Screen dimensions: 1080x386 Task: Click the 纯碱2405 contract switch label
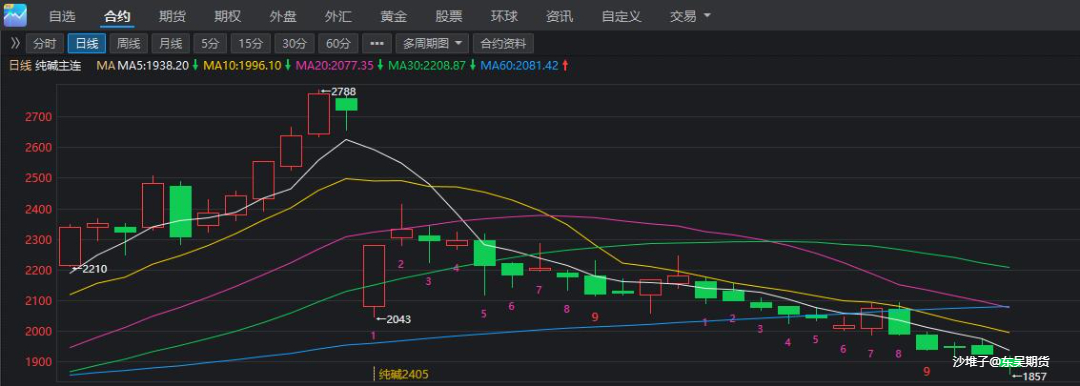point(404,374)
